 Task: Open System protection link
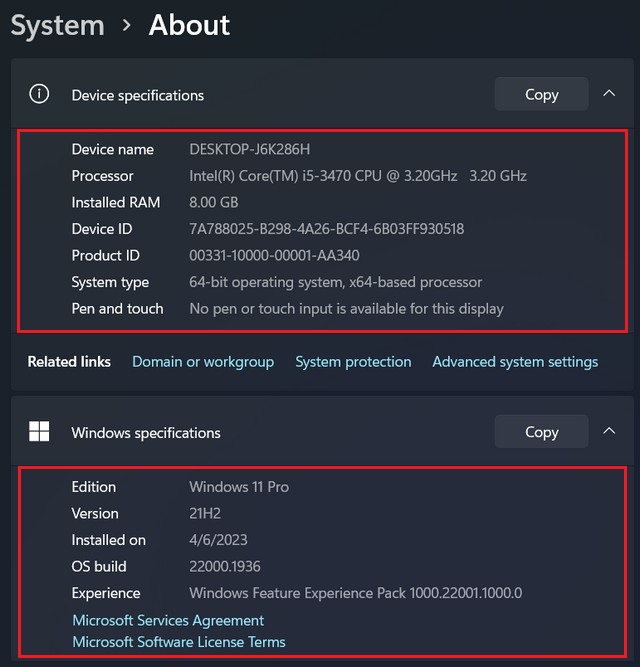click(x=353, y=362)
